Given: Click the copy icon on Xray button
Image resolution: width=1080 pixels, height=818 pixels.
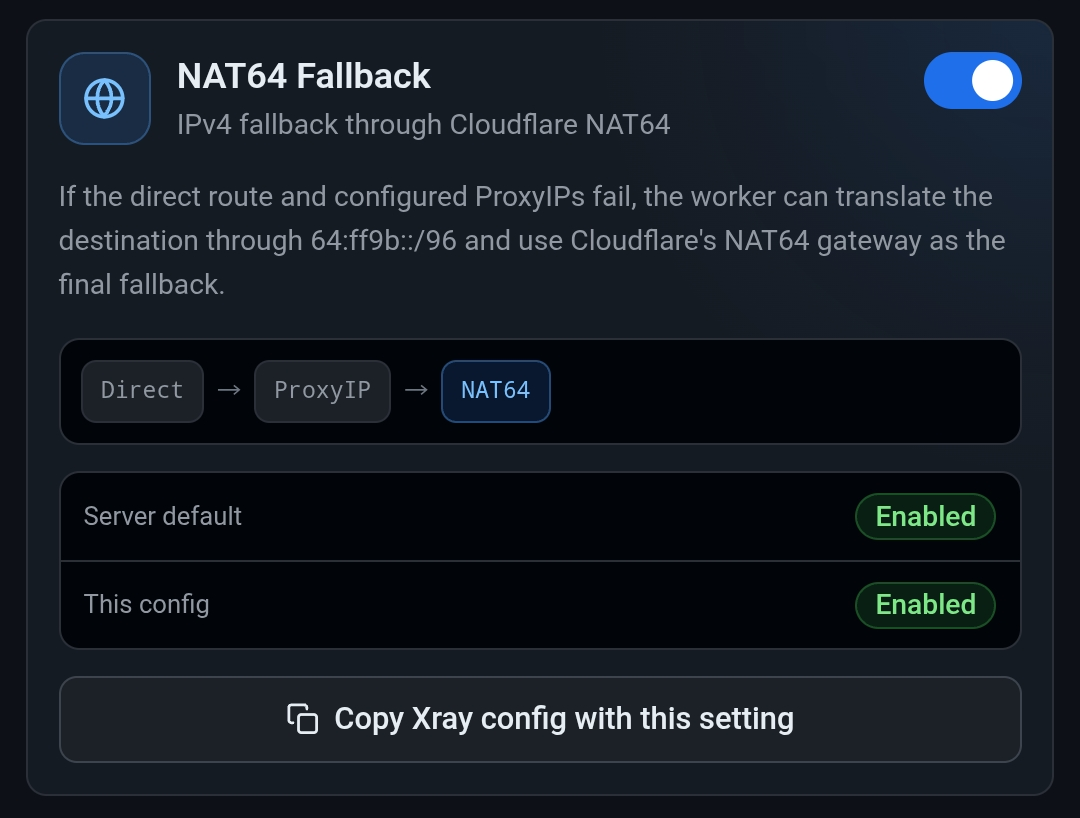Looking at the screenshot, I should coord(302,719).
